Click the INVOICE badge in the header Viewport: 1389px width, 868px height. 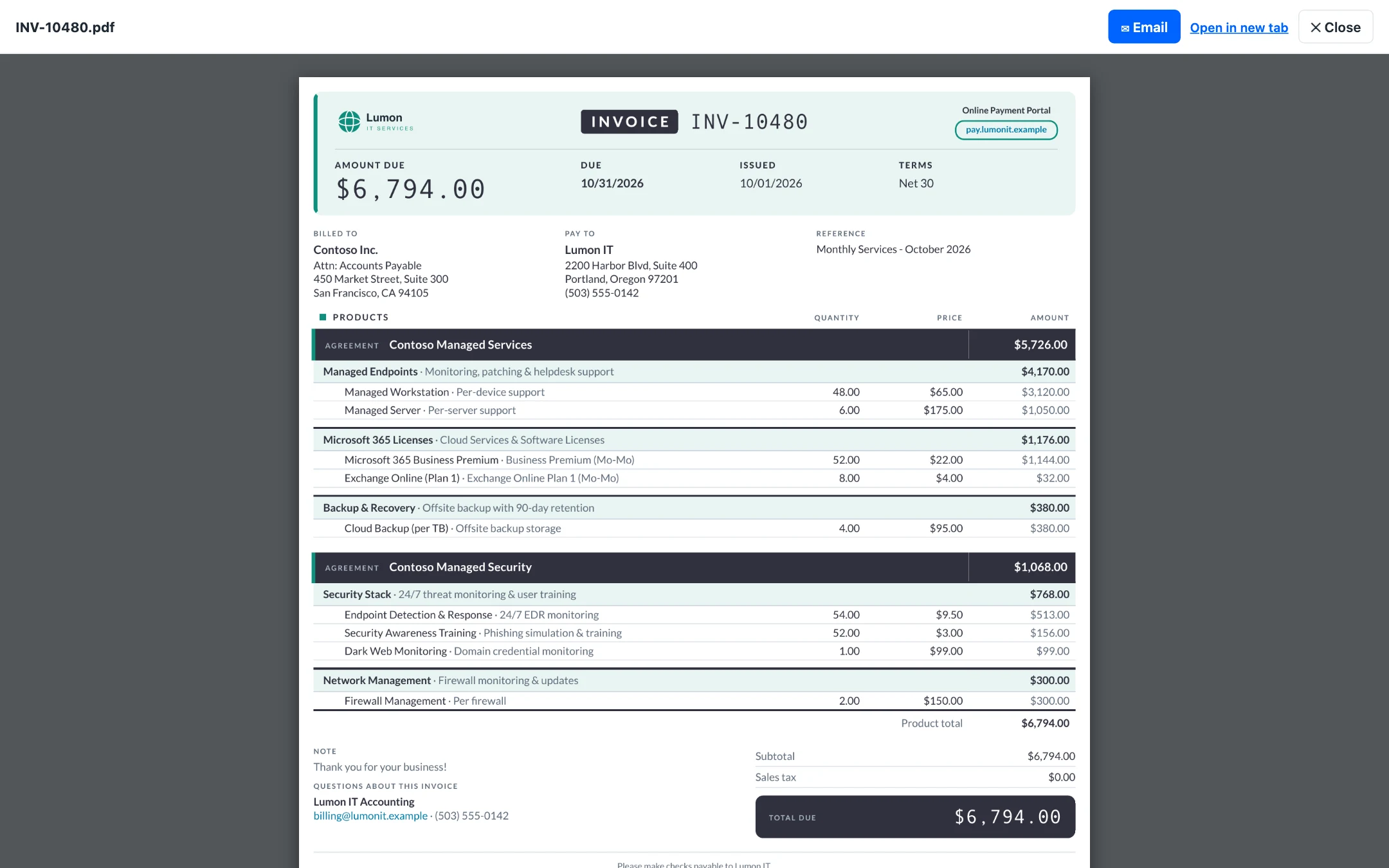(x=630, y=122)
